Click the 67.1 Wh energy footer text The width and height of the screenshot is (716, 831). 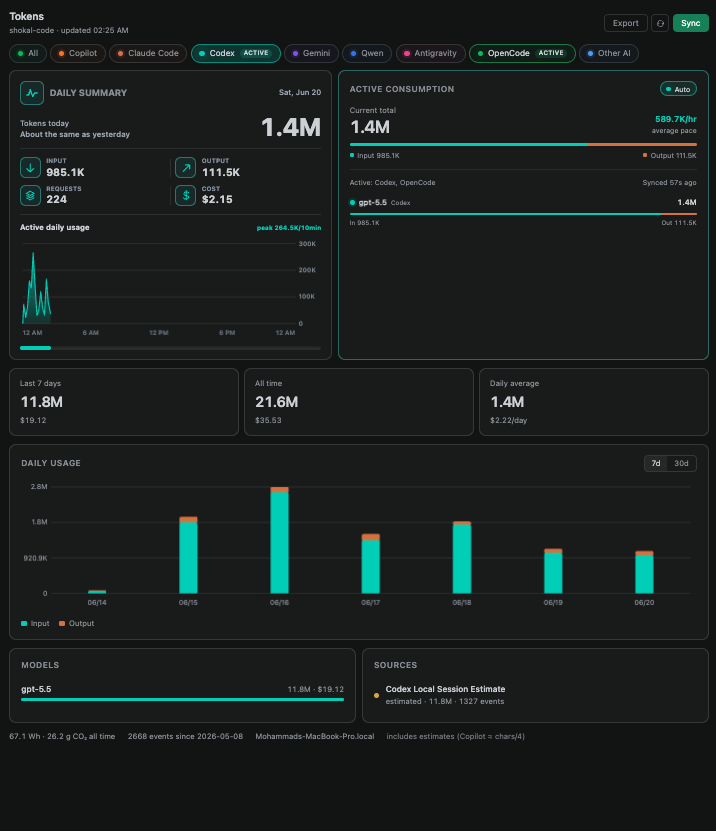tap(62, 737)
